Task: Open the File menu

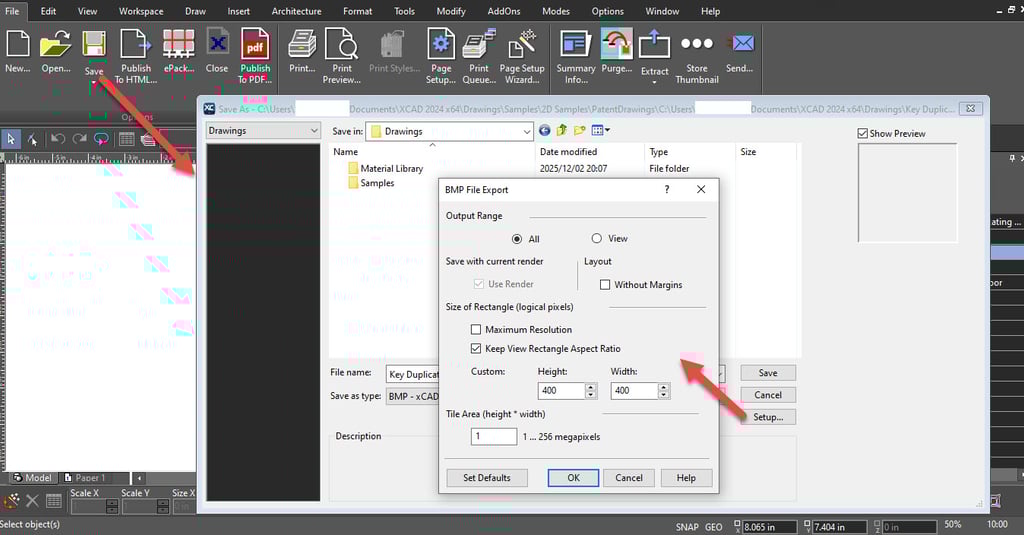Action: pos(12,11)
